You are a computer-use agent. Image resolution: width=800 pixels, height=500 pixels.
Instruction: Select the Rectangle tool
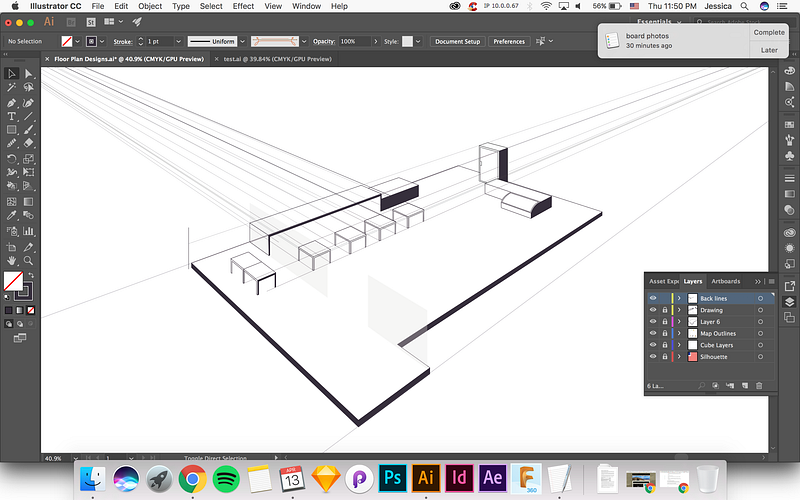point(12,130)
